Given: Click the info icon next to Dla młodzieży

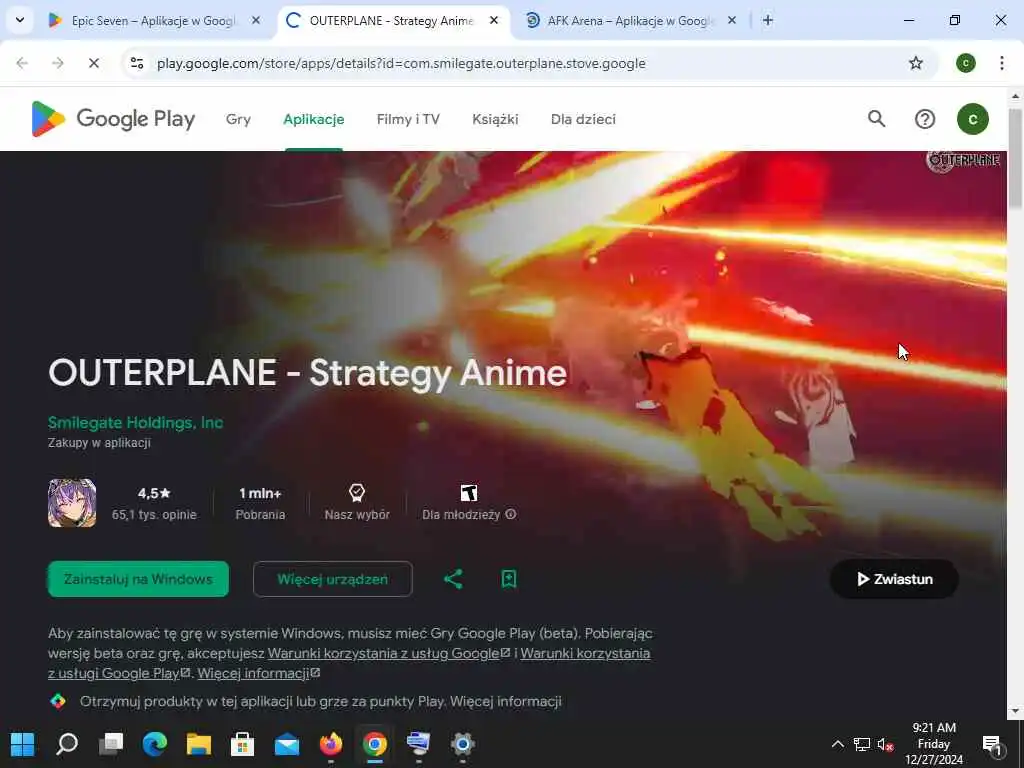Looking at the screenshot, I should (511, 514).
